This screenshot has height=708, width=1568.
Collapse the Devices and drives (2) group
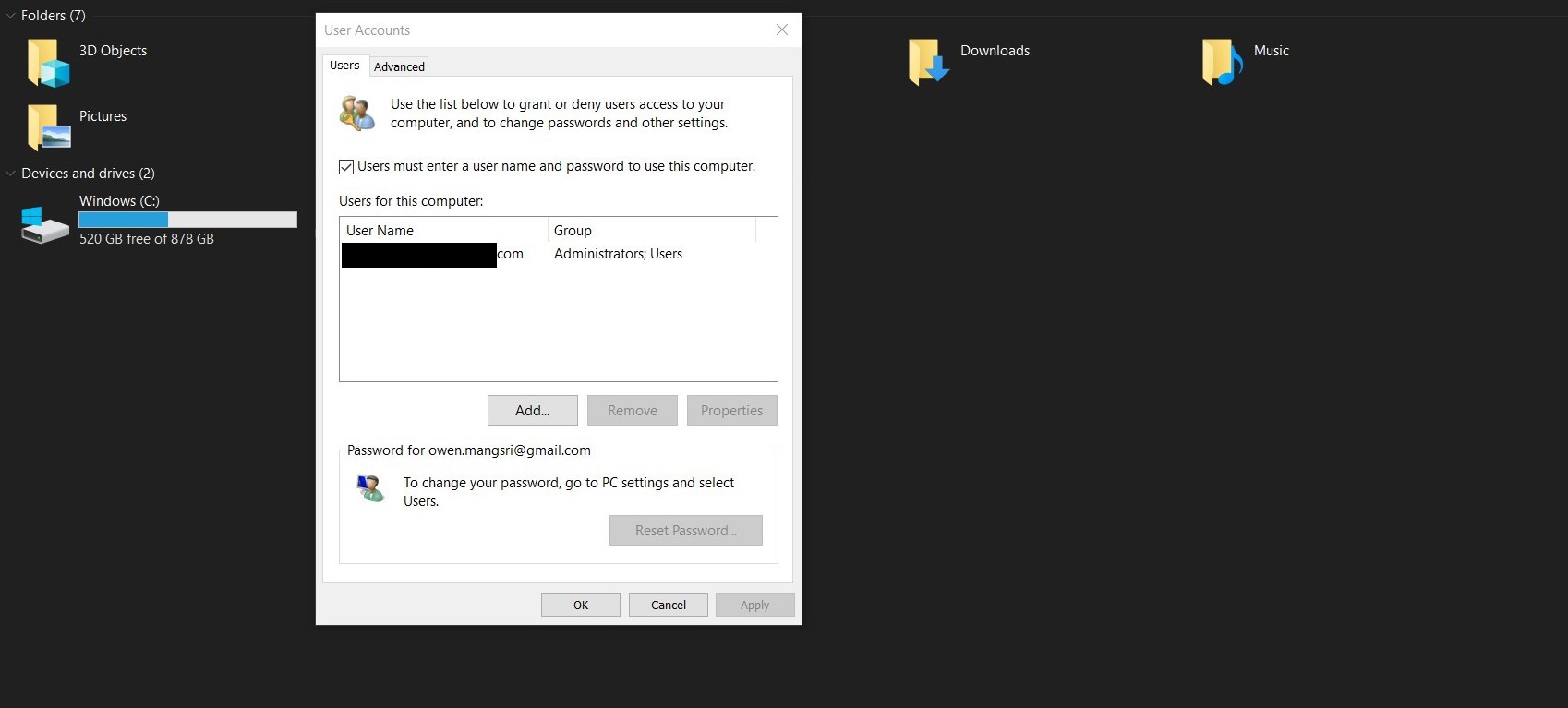click(x=10, y=174)
